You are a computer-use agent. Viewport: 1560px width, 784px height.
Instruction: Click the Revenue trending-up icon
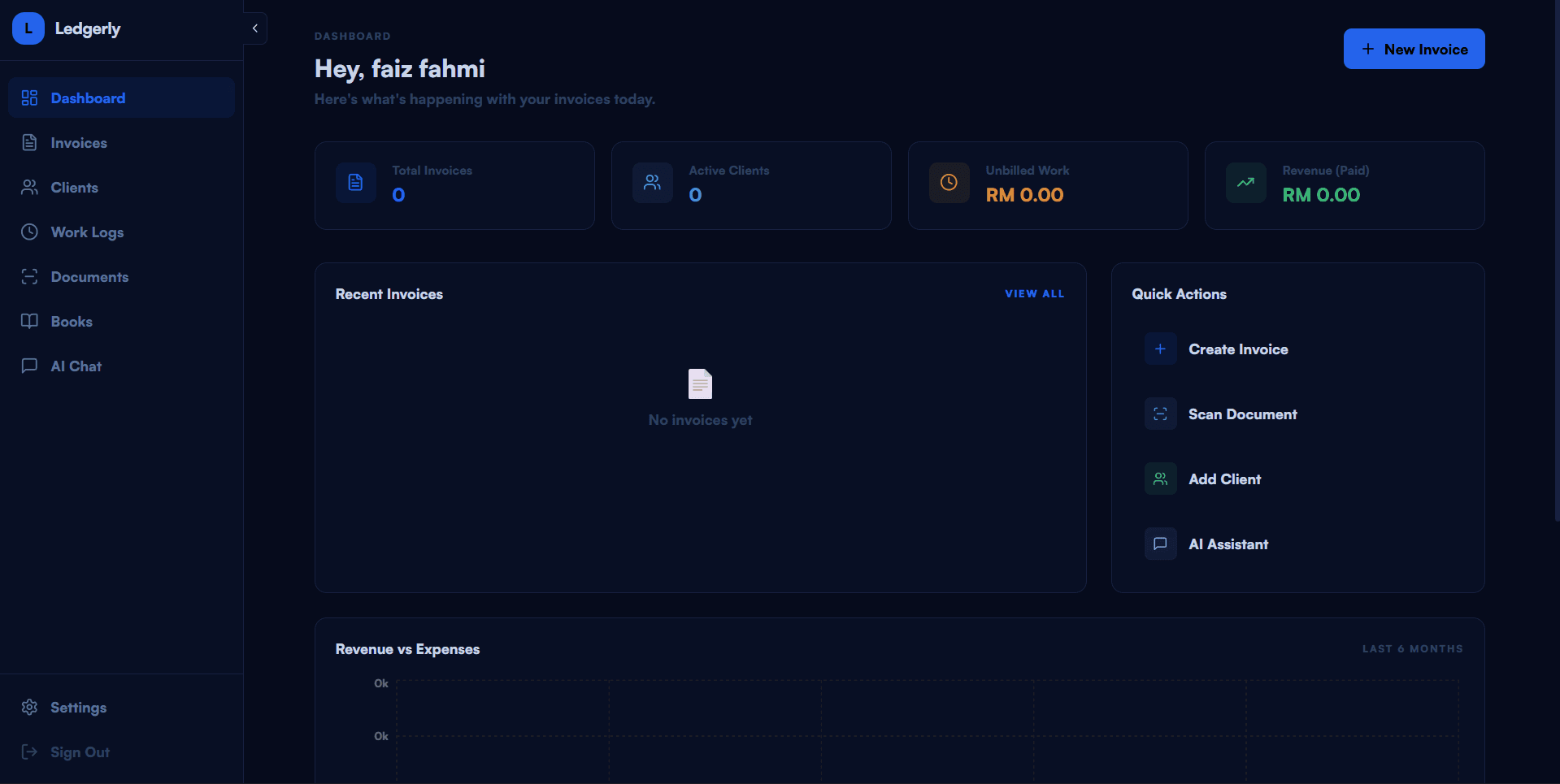(1246, 183)
